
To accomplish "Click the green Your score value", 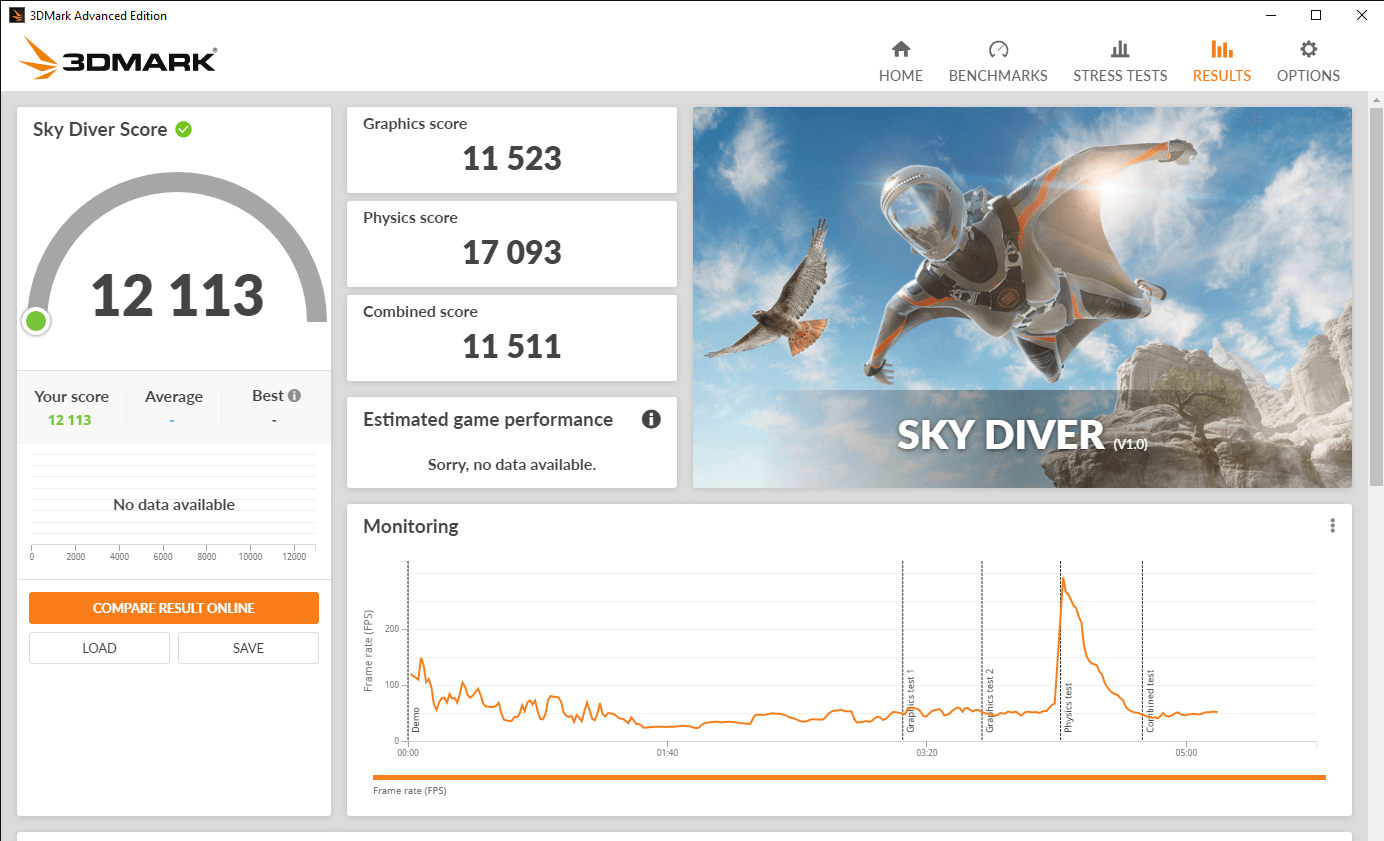I will 70,420.
